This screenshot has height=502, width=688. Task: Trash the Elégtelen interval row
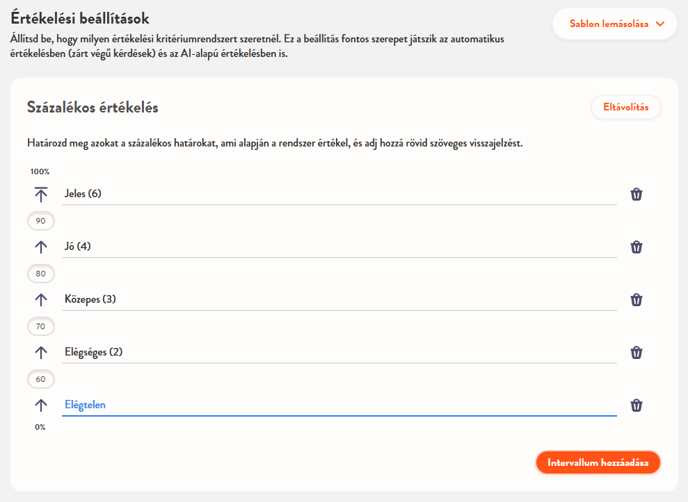point(636,405)
